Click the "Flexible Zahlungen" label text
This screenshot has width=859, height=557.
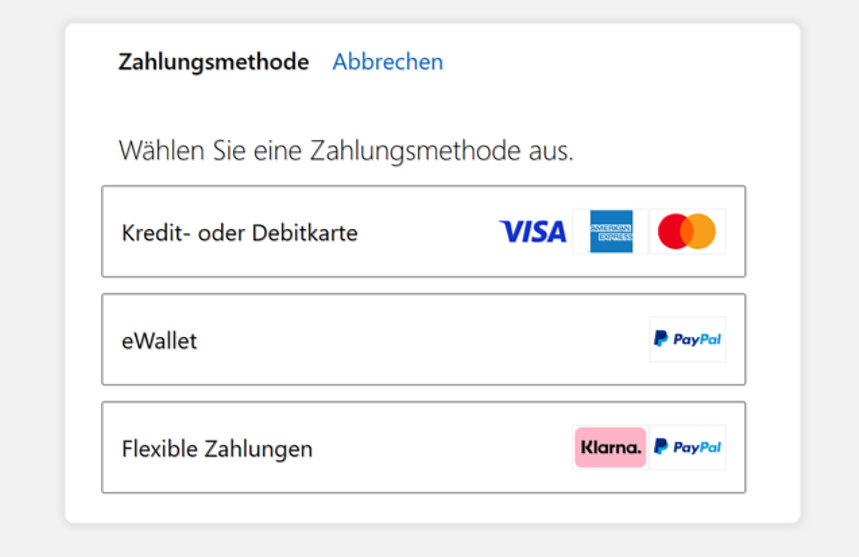click(x=217, y=449)
